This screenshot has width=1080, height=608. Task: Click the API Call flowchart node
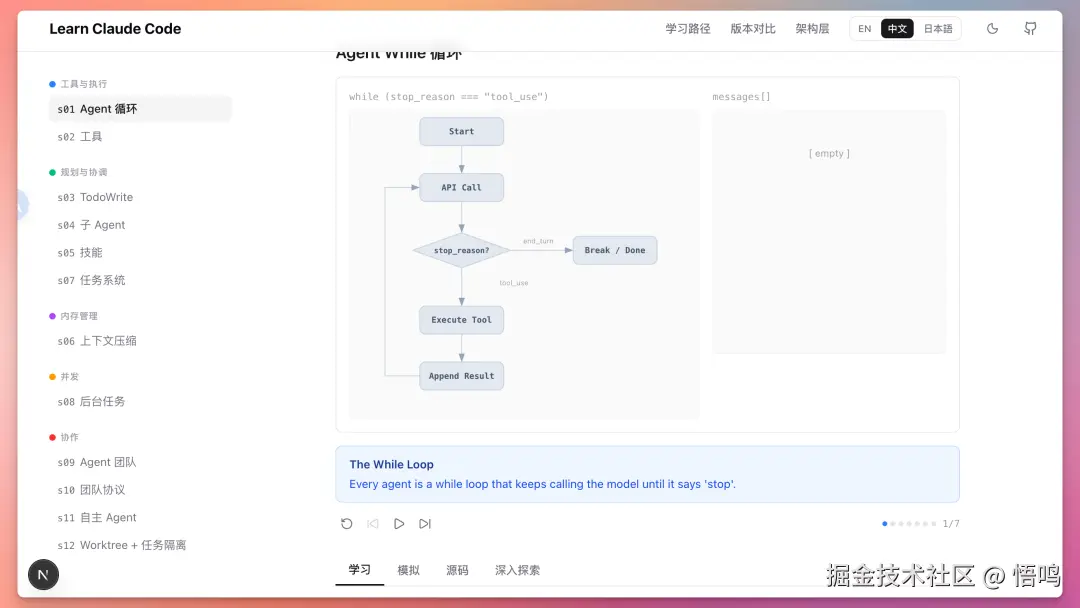point(461,187)
